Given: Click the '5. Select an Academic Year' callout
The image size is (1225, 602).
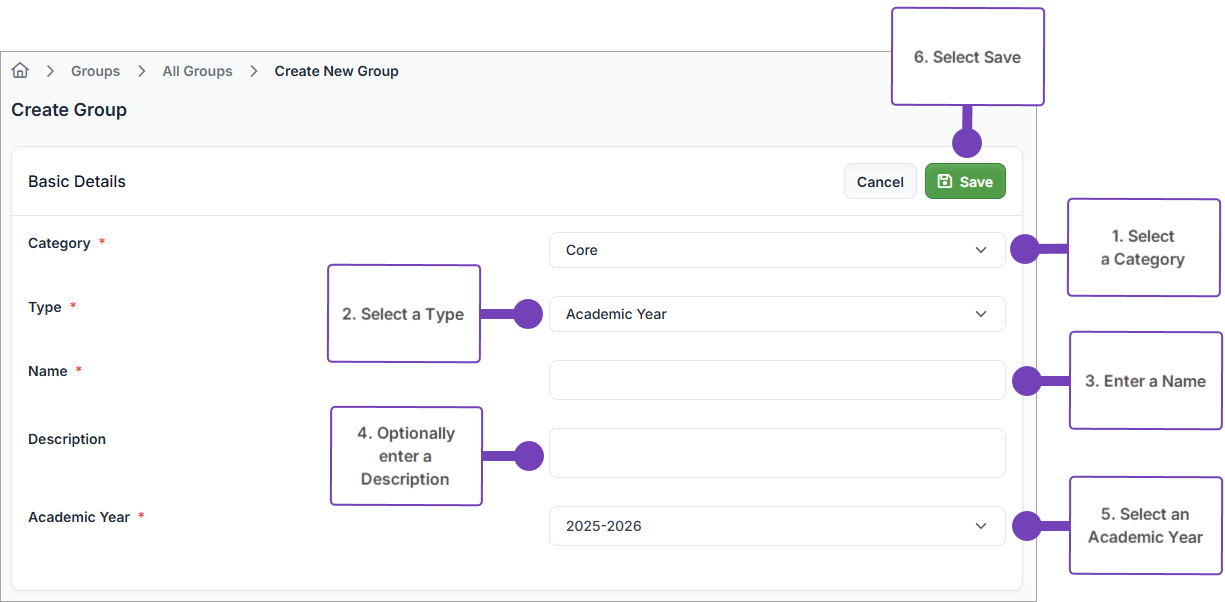Looking at the screenshot, I should [1145, 525].
